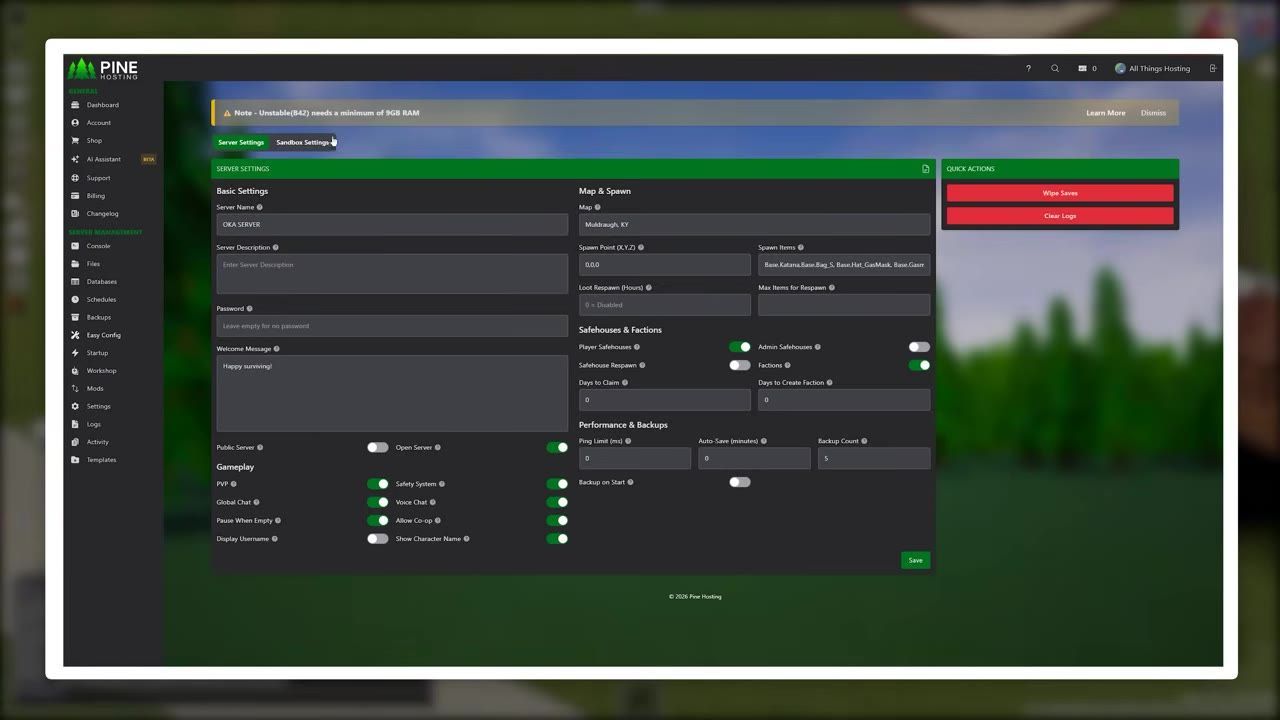
Task: Toggle the Player Safehouses switch
Action: (x=740, y=347)
